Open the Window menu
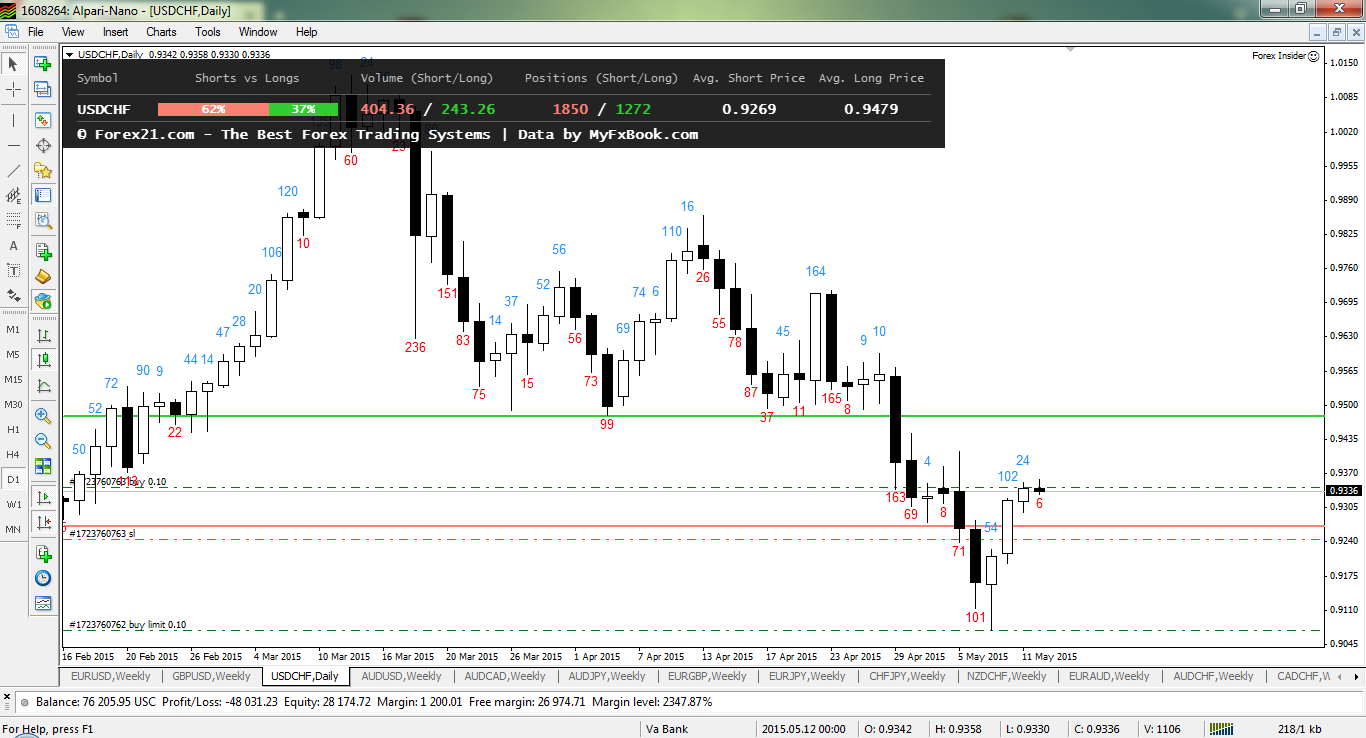 tap(258, 32)
